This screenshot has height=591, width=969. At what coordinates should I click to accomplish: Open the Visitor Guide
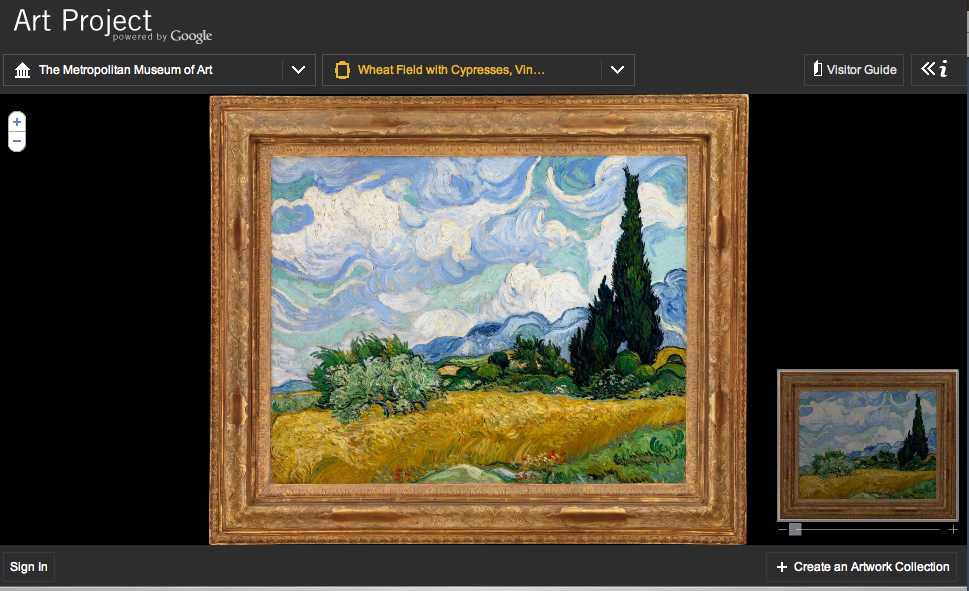pos(854,70)
